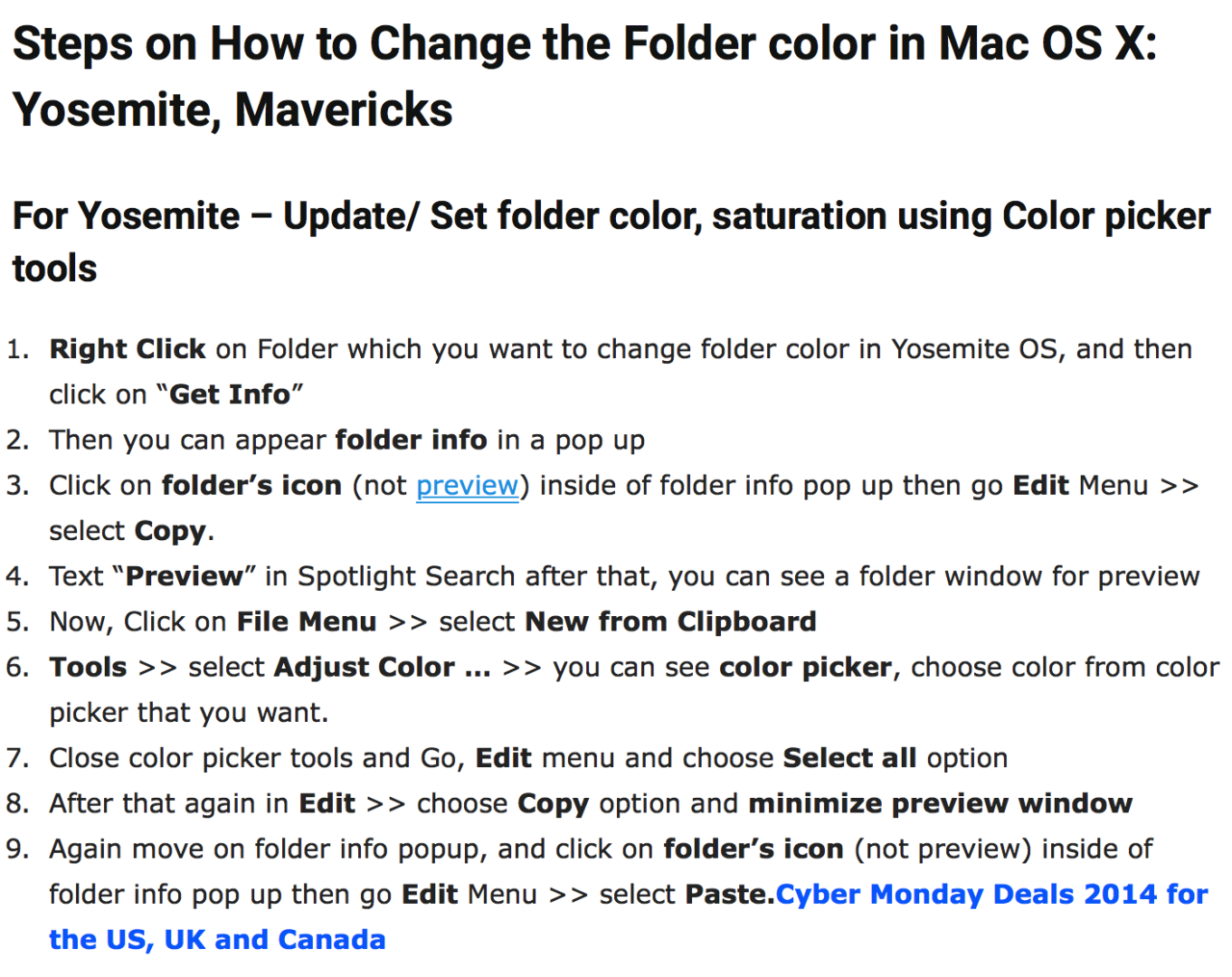Click bold "Edit" in step 7
1232x977 pixels.
[x=504, y=758]
